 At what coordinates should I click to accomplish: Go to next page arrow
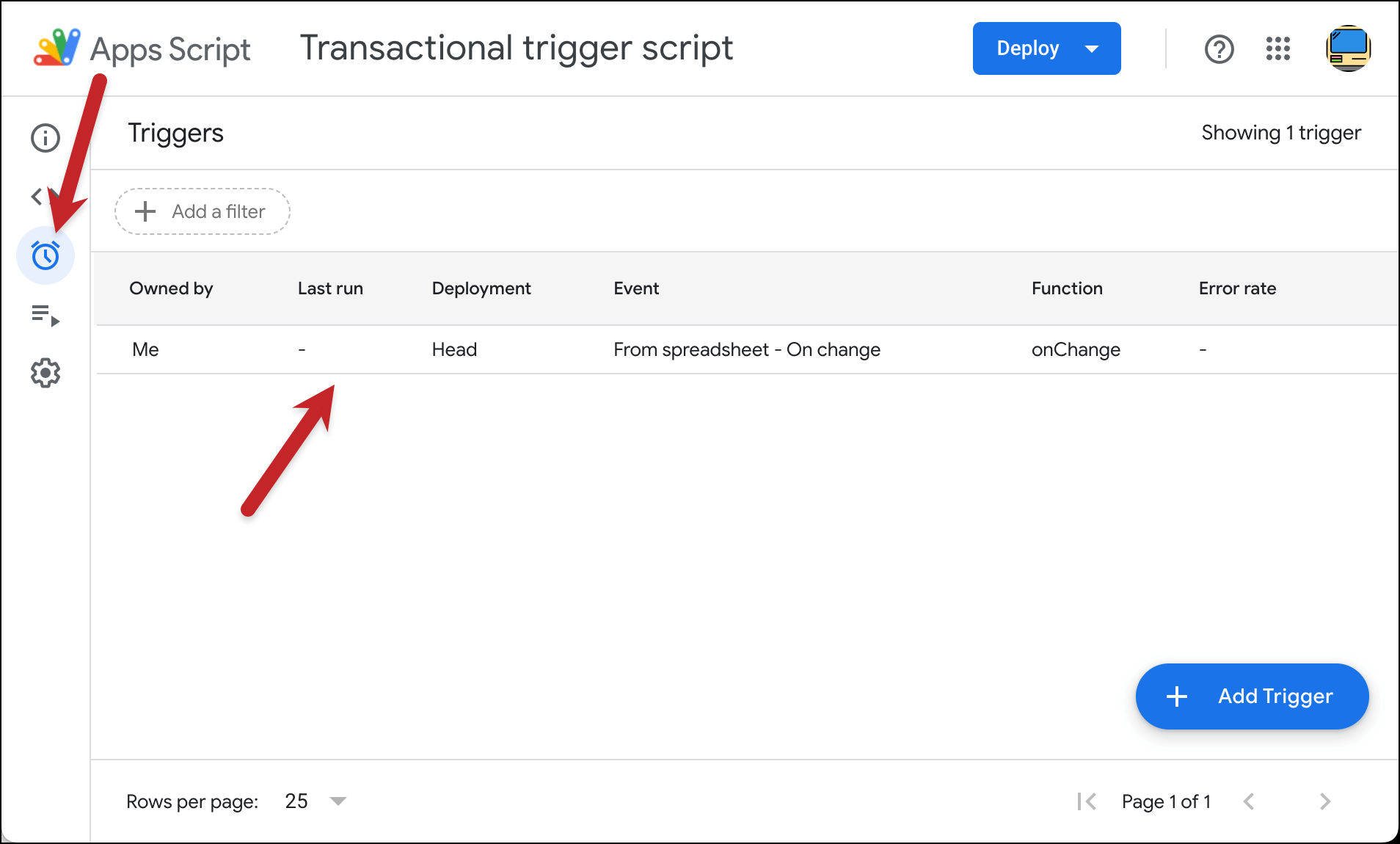point(1324,801)
